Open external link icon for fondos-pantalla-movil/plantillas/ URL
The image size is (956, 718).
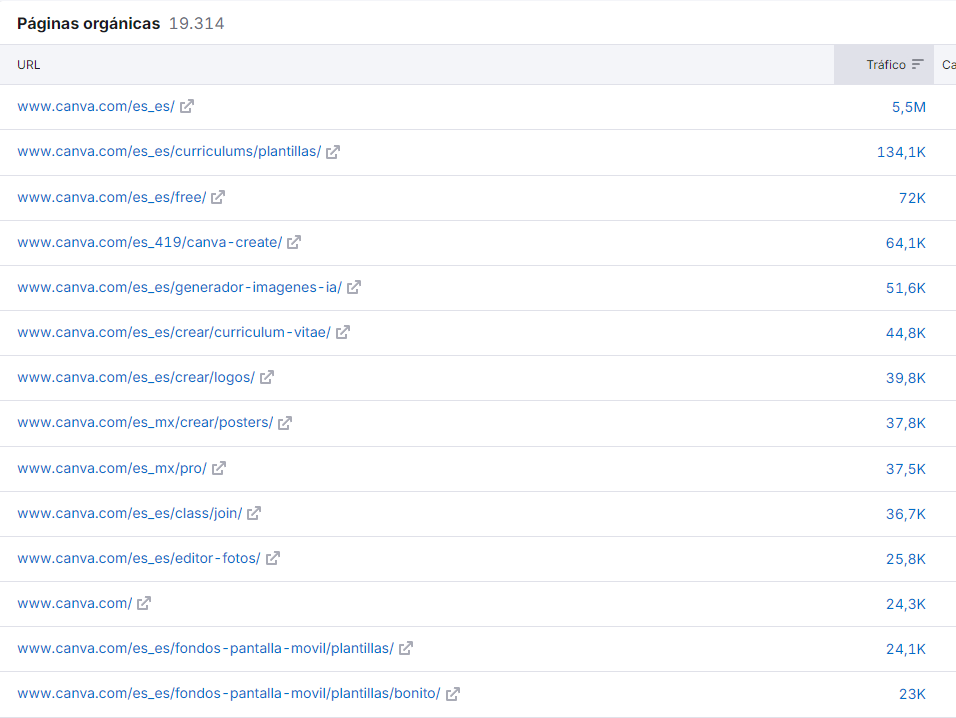tap(405, 649)
